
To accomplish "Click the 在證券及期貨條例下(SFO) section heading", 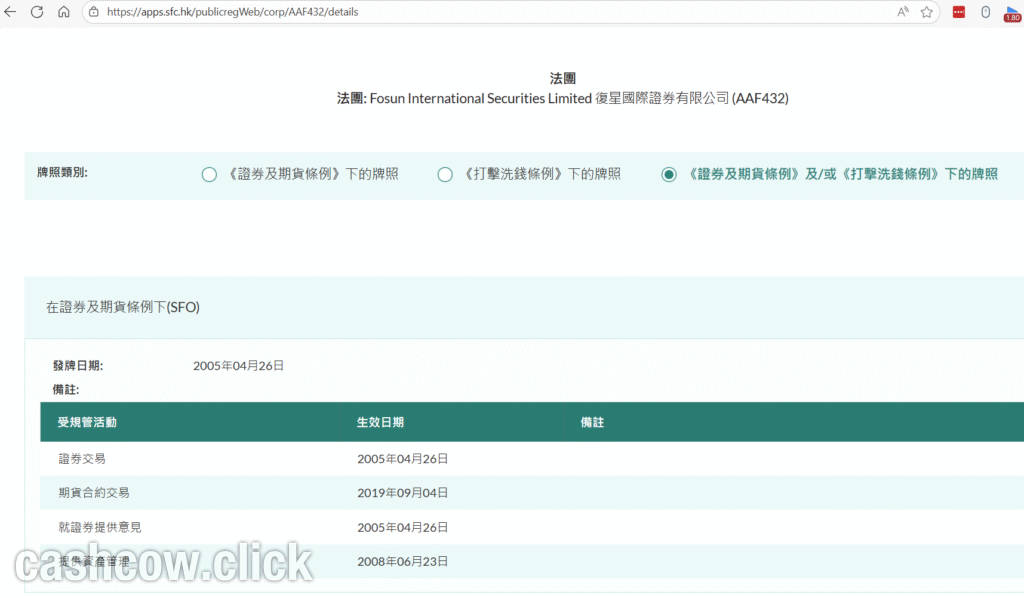I will [123, 307].
